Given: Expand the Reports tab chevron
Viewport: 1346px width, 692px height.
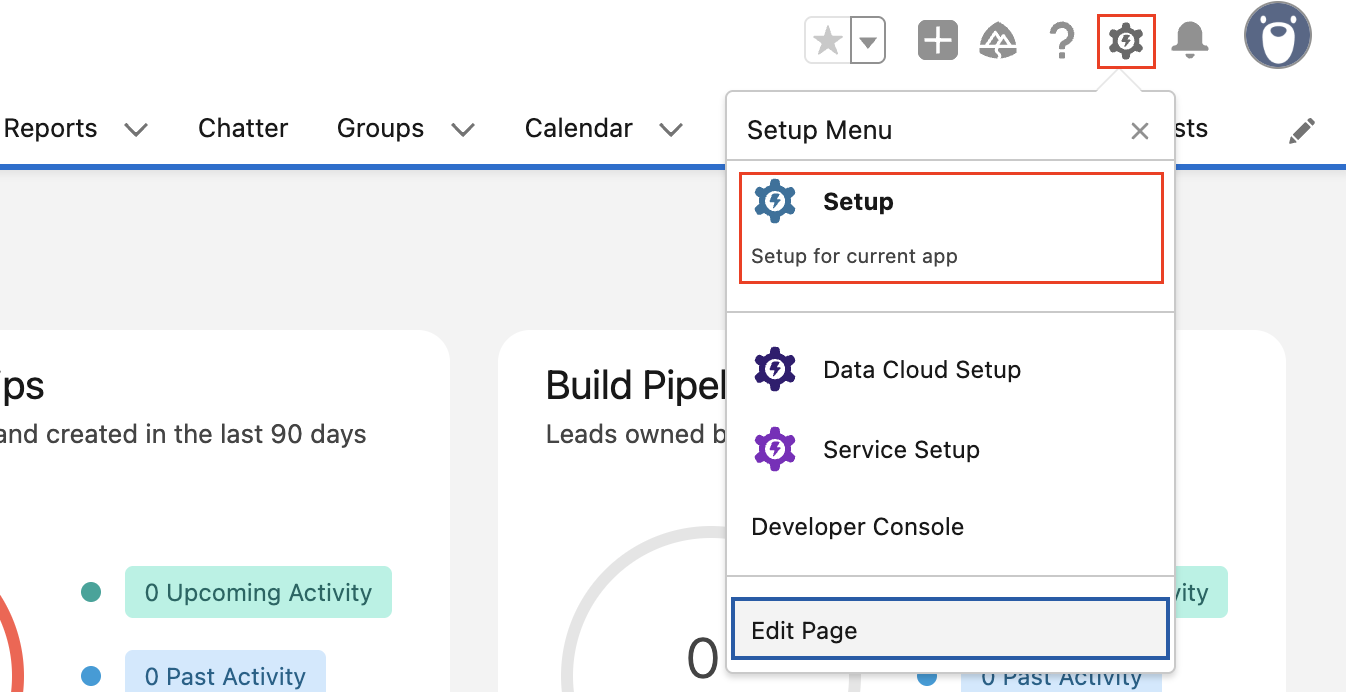Looking at the screenshot, I should click(x=136, y=130).
